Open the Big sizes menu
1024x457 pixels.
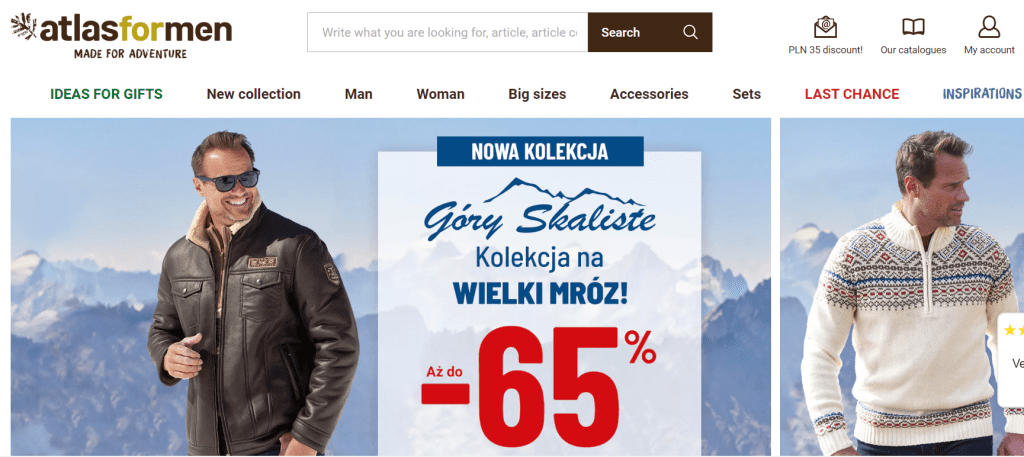(x=537, y=94)
